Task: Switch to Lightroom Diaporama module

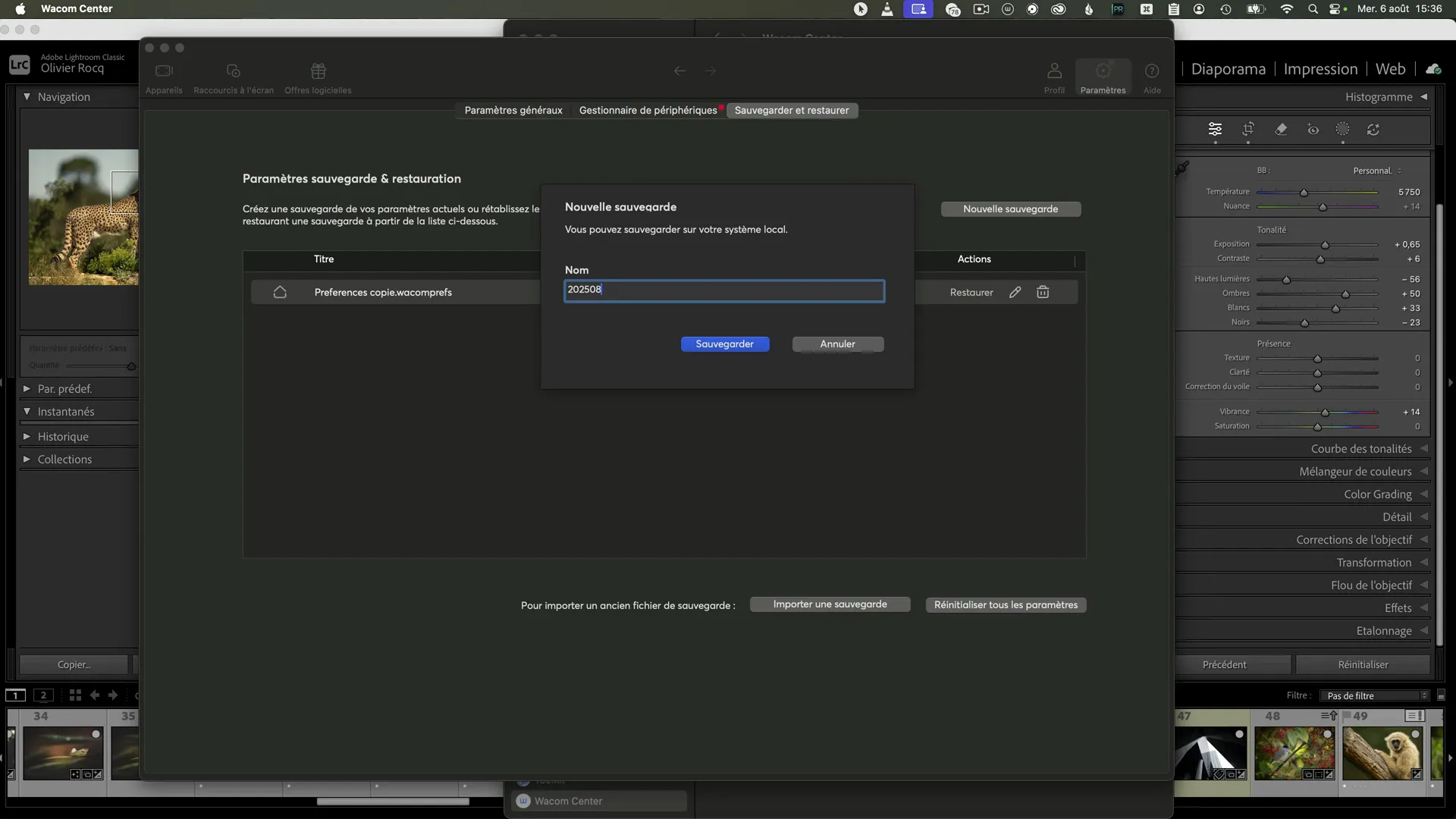Action: [1228, 69]
